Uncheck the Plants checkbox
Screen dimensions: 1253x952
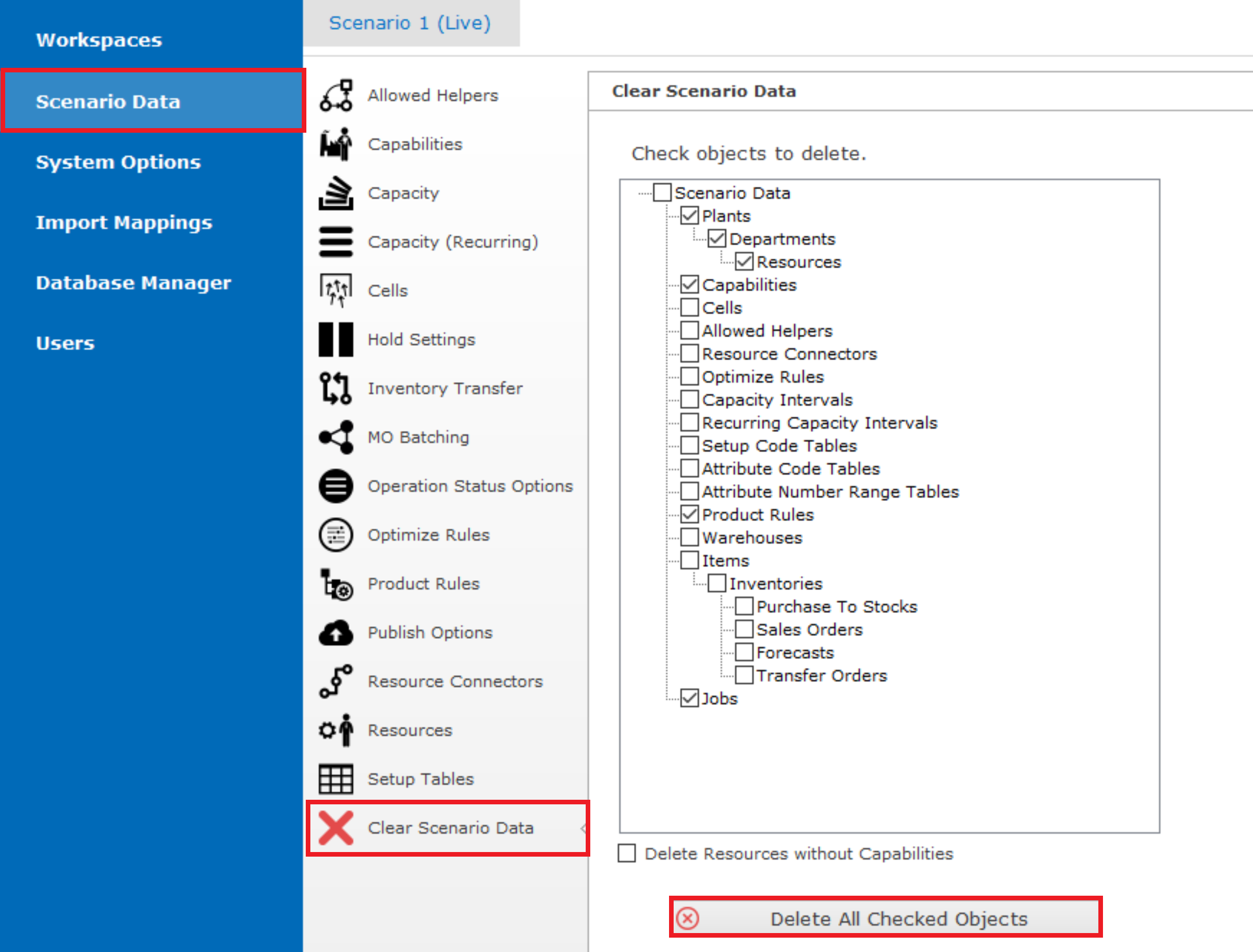pyautogui.click(x=690, y=215)
